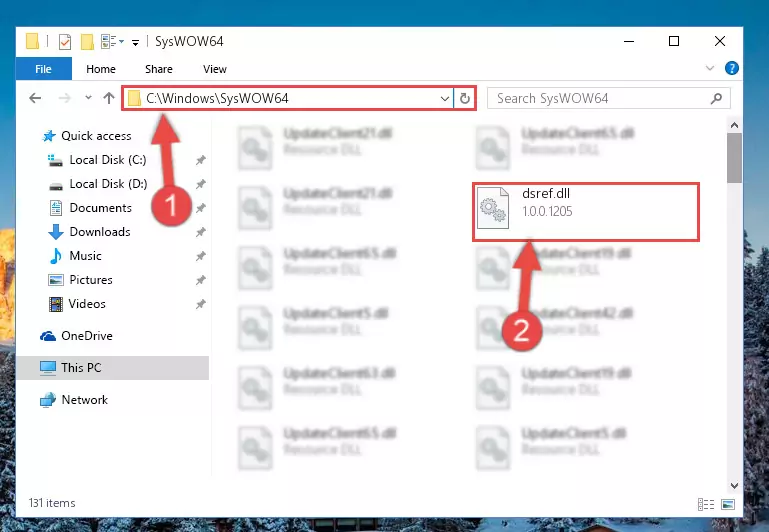
Task: Click the New folder icon in quick access toolbar
Action: click(87, 42)
